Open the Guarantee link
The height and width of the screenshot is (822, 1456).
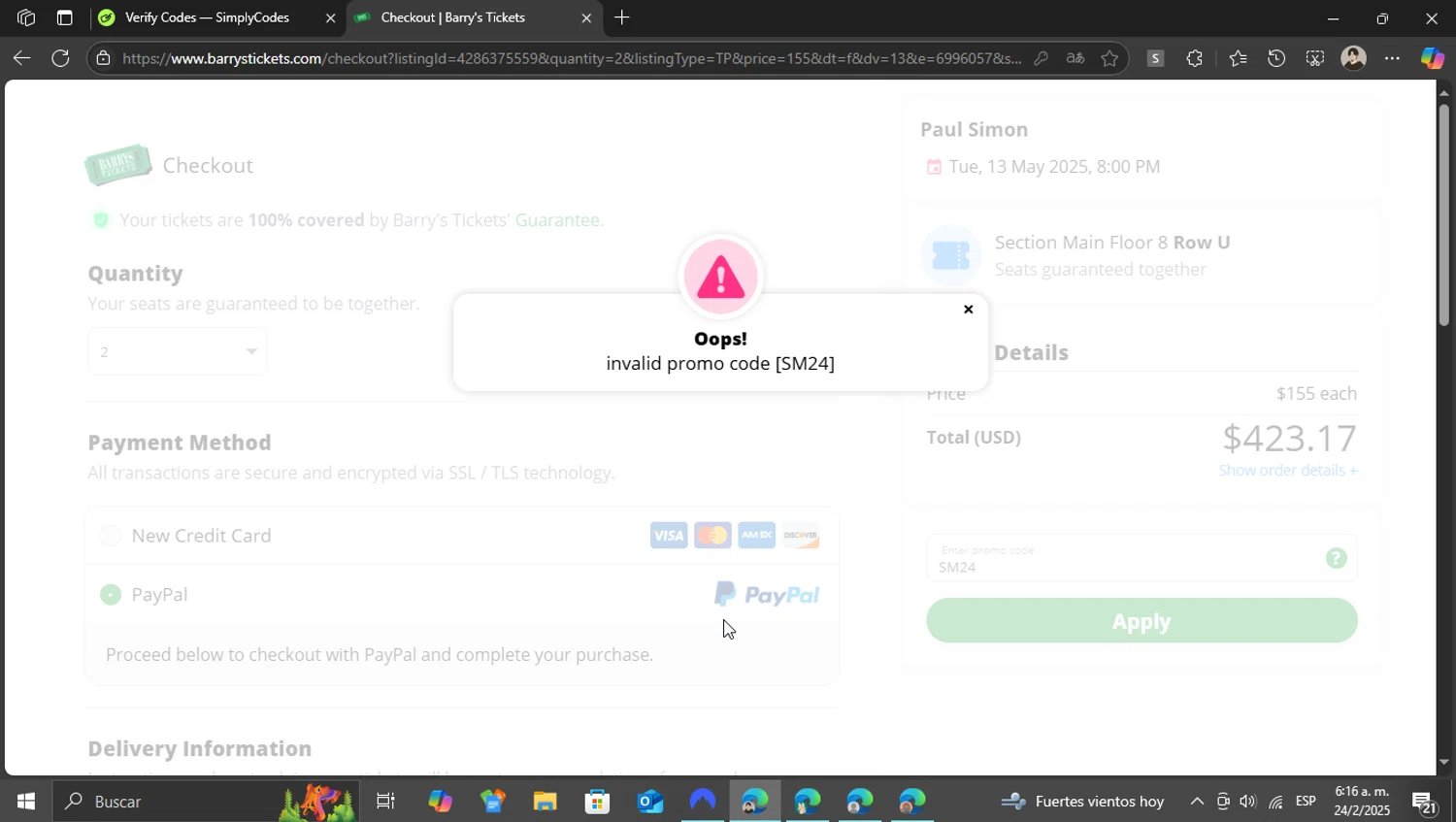coord(559,220)
